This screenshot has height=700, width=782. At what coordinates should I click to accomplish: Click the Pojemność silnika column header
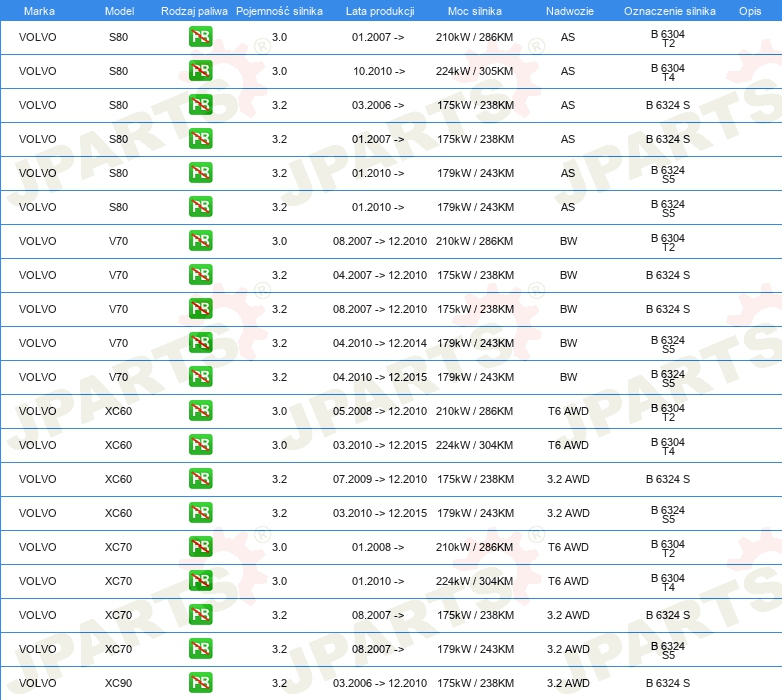click(x=279, y=11)
